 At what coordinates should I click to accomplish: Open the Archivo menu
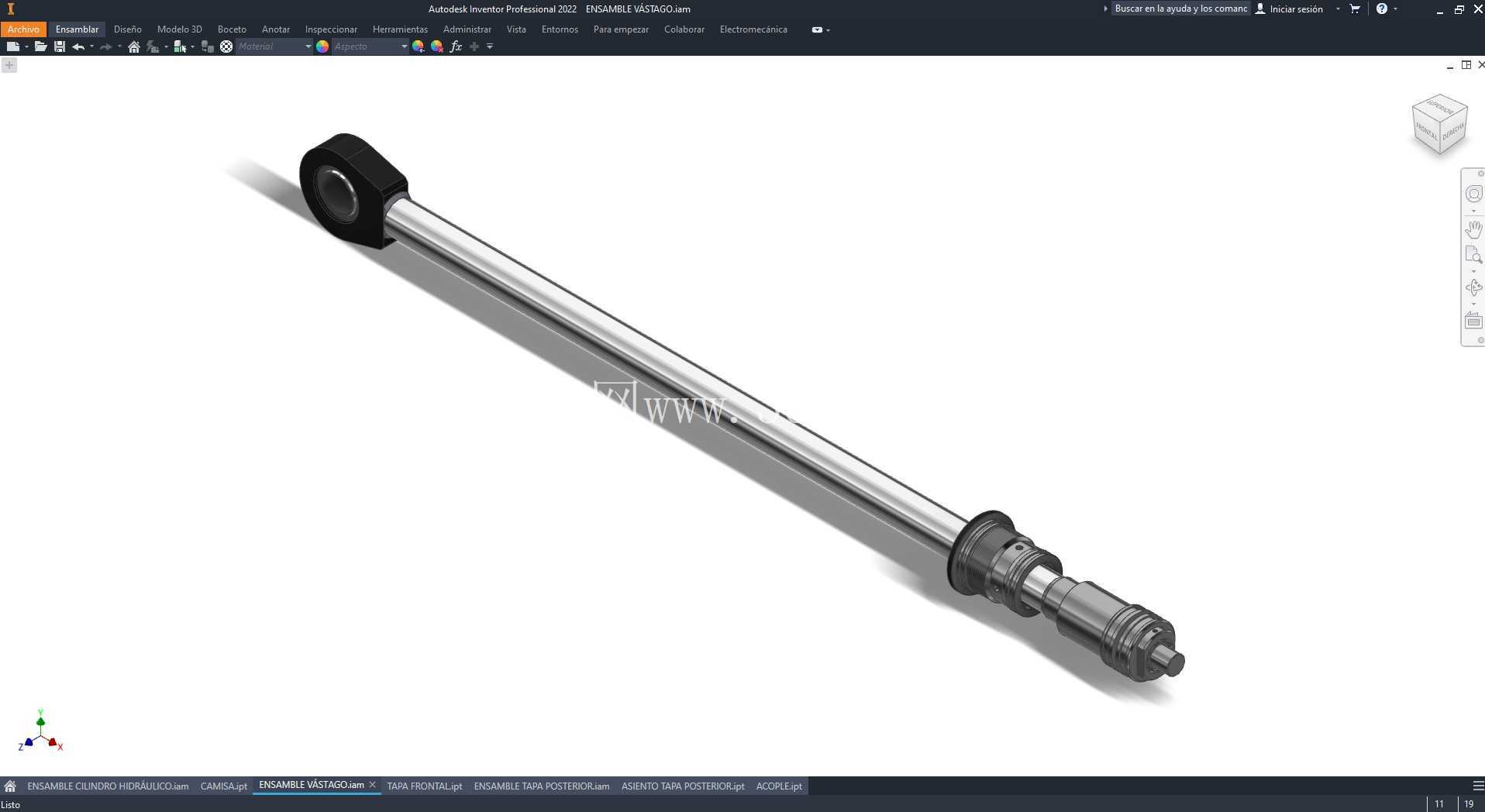click(x=23, y=29)
